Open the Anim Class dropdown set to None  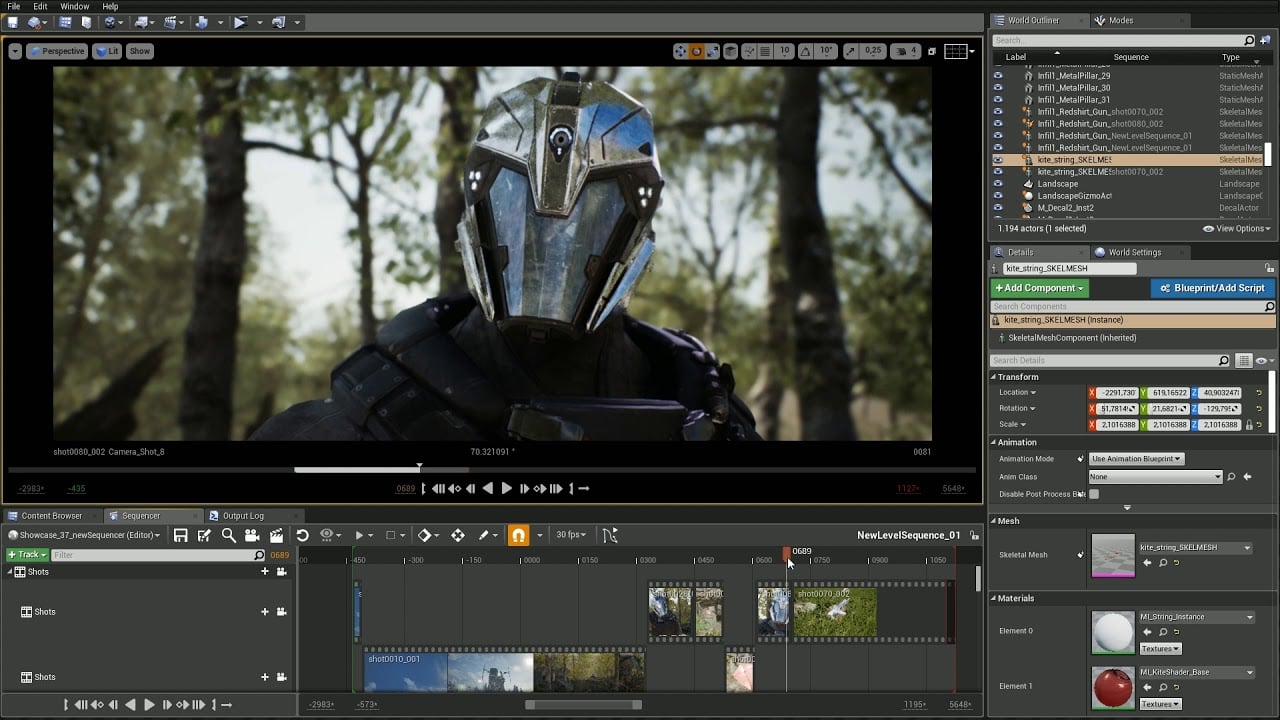point(1155,477)
